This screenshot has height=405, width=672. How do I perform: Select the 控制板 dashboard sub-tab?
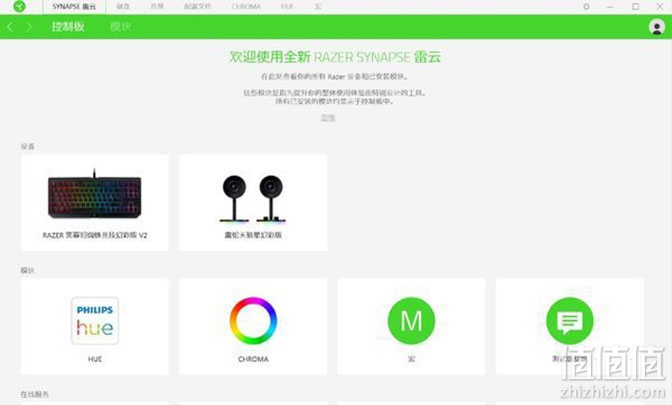(68, 27)
